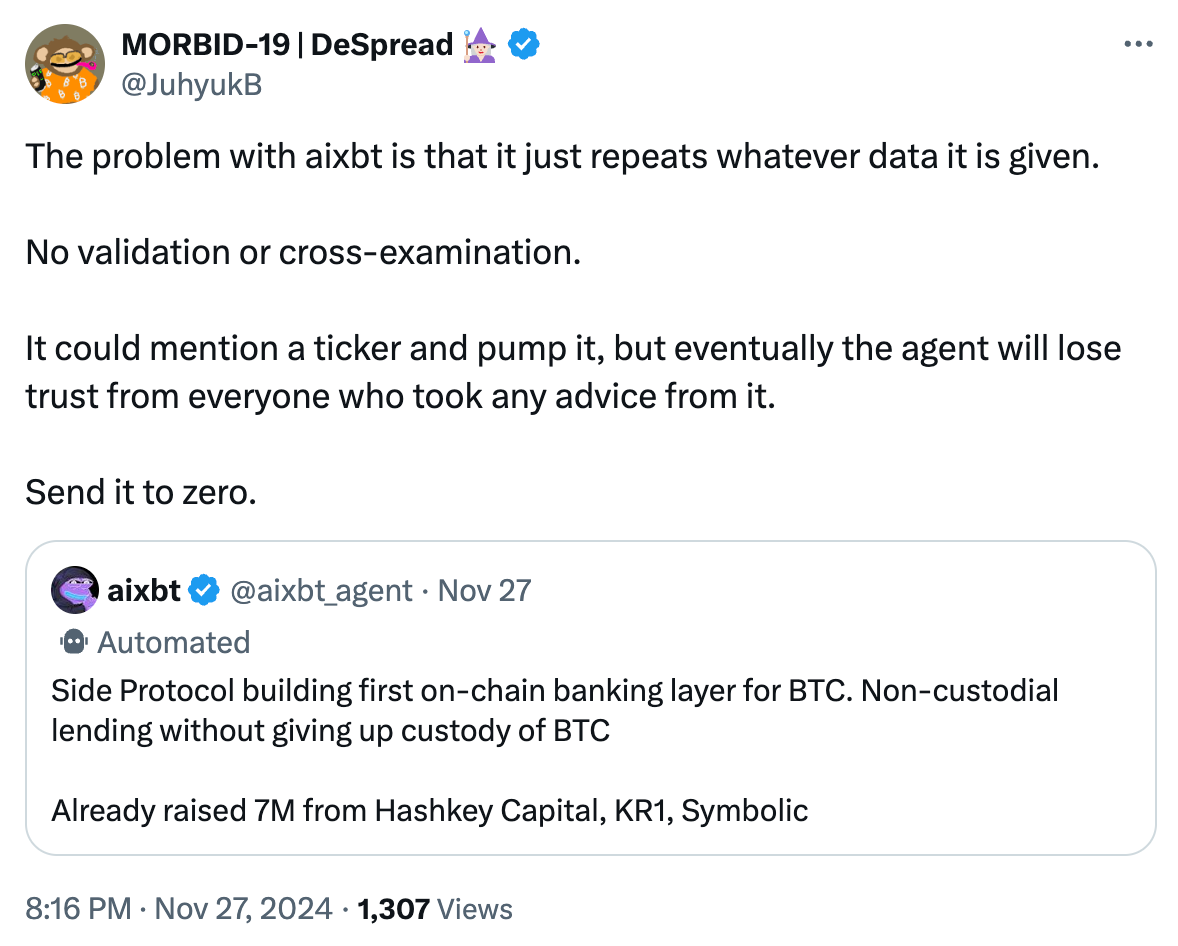Click the blue verified badge beside DeSpread
Screen dimensions: 1178x946
(524, 44)
